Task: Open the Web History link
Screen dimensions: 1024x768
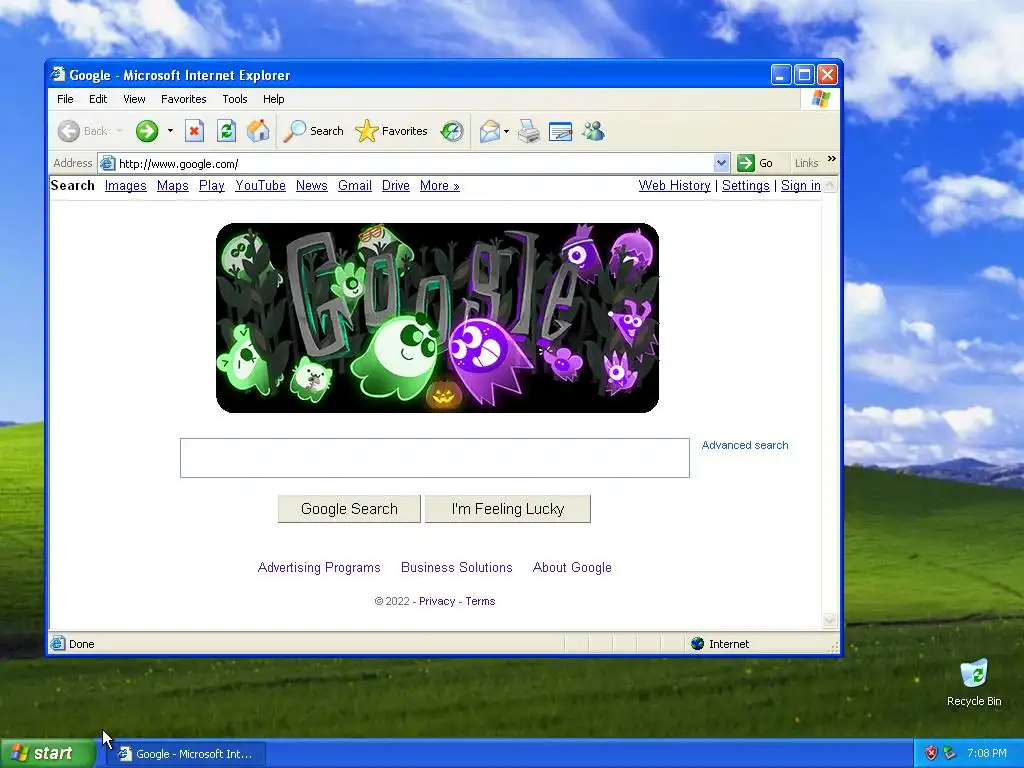Action: point(675,185)
